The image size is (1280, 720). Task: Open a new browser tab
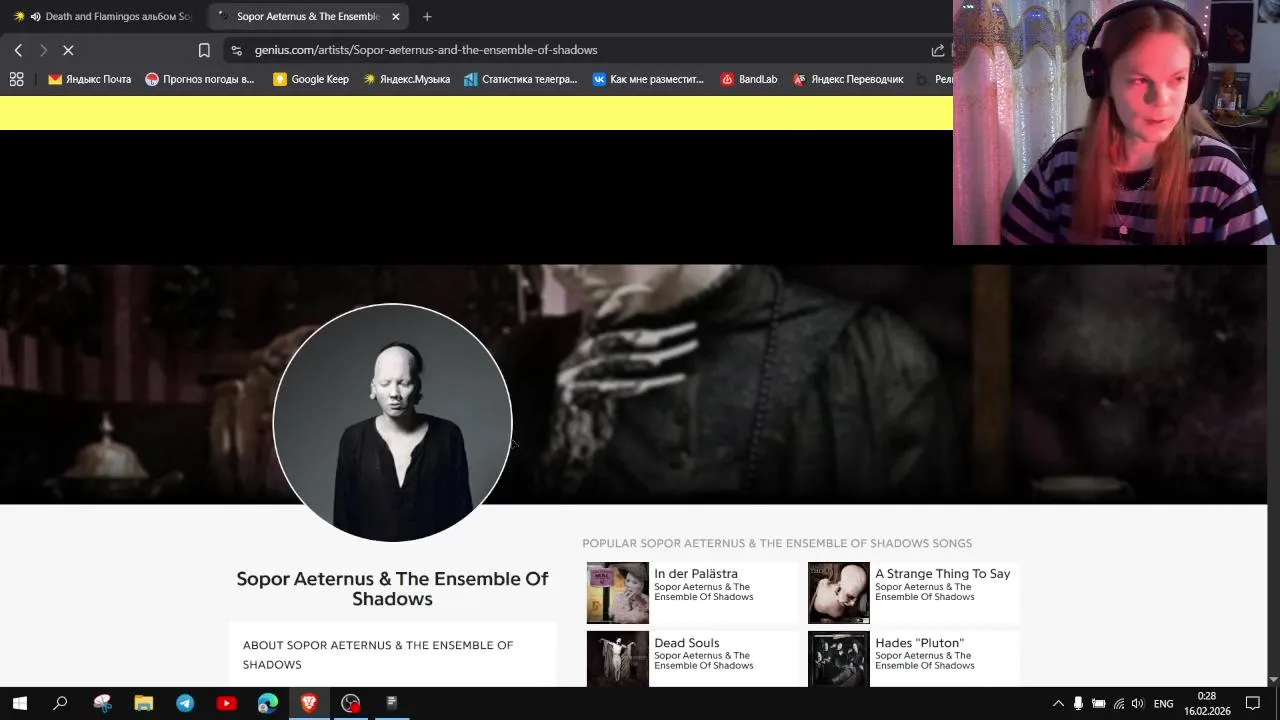(x=427, y=16)
